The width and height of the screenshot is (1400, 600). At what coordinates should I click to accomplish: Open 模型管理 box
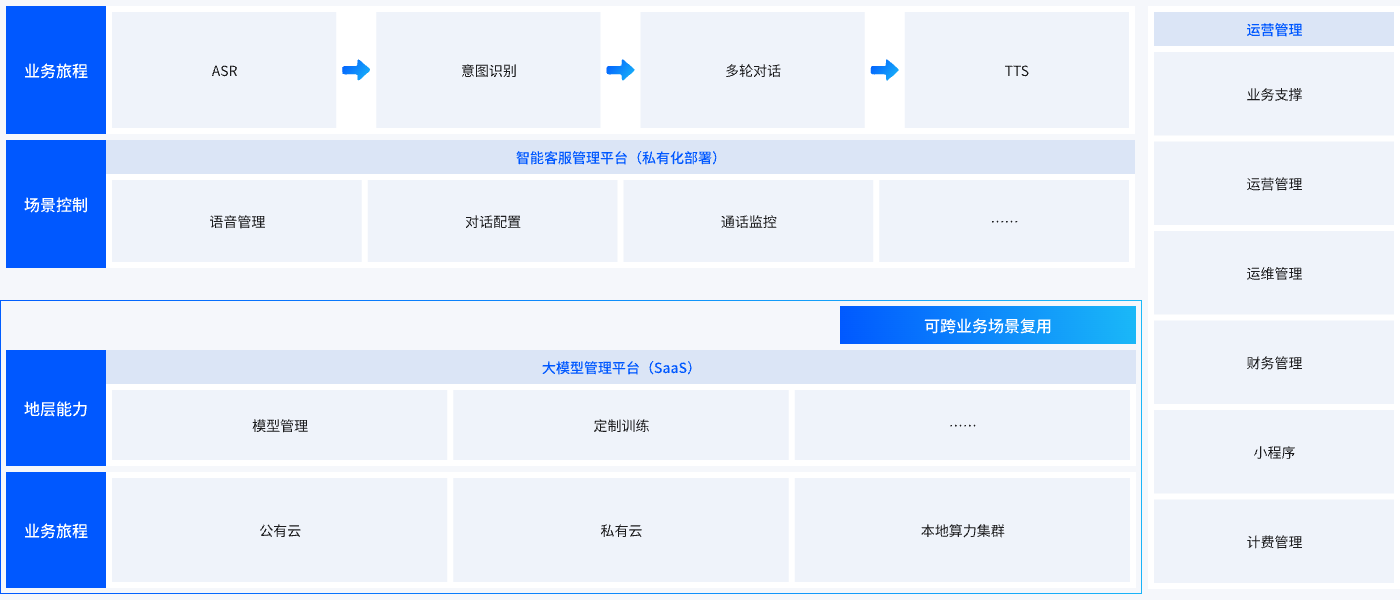280,425
